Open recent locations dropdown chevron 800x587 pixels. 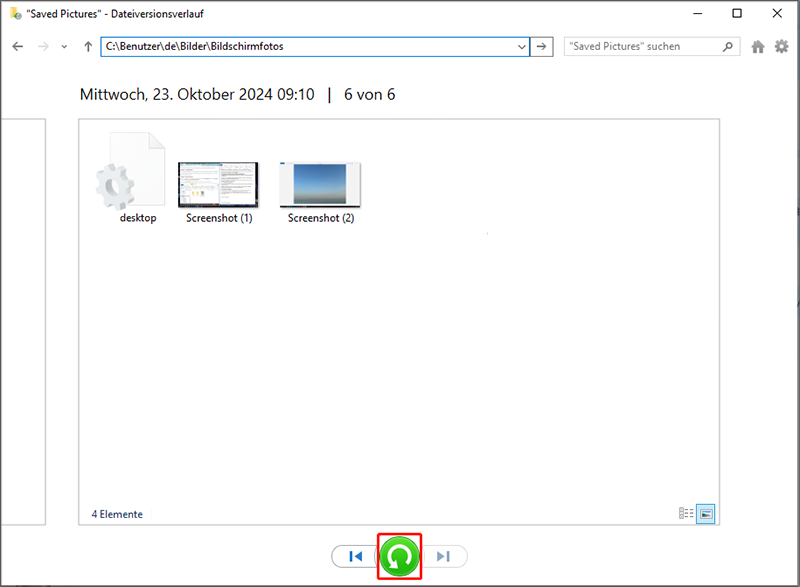point(64,46)
